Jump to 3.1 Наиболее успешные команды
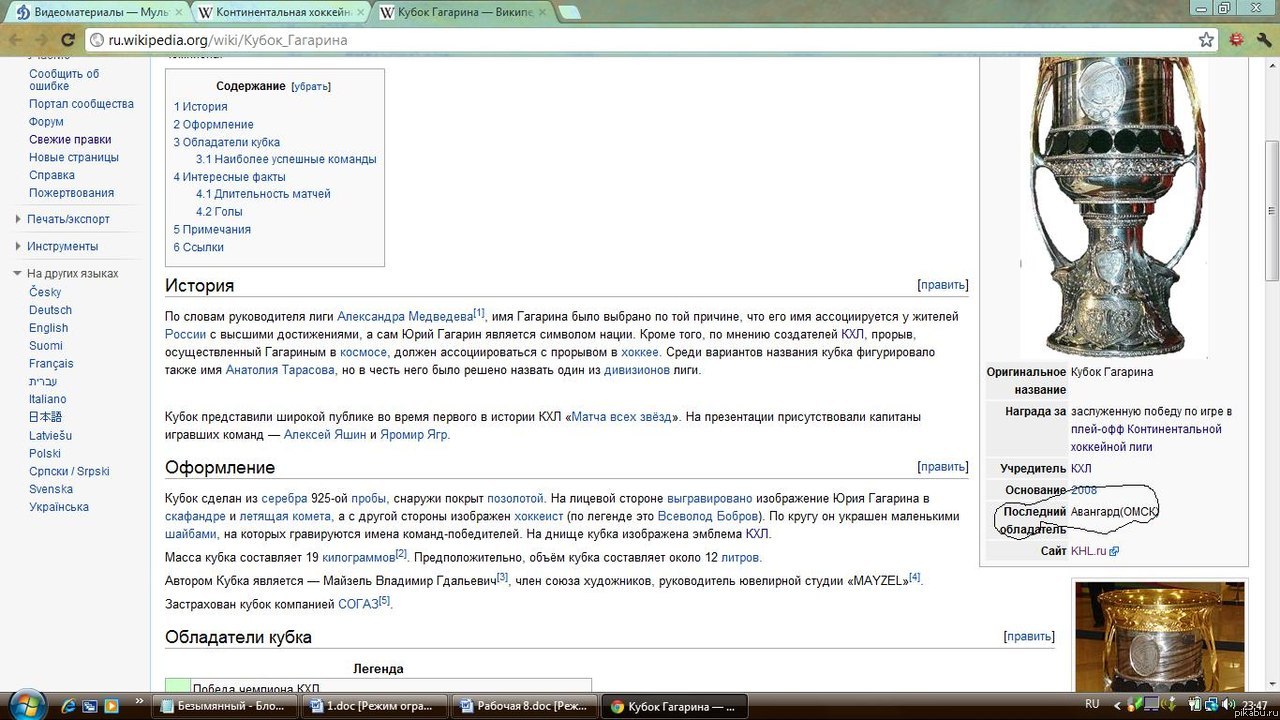 point(286,159)
